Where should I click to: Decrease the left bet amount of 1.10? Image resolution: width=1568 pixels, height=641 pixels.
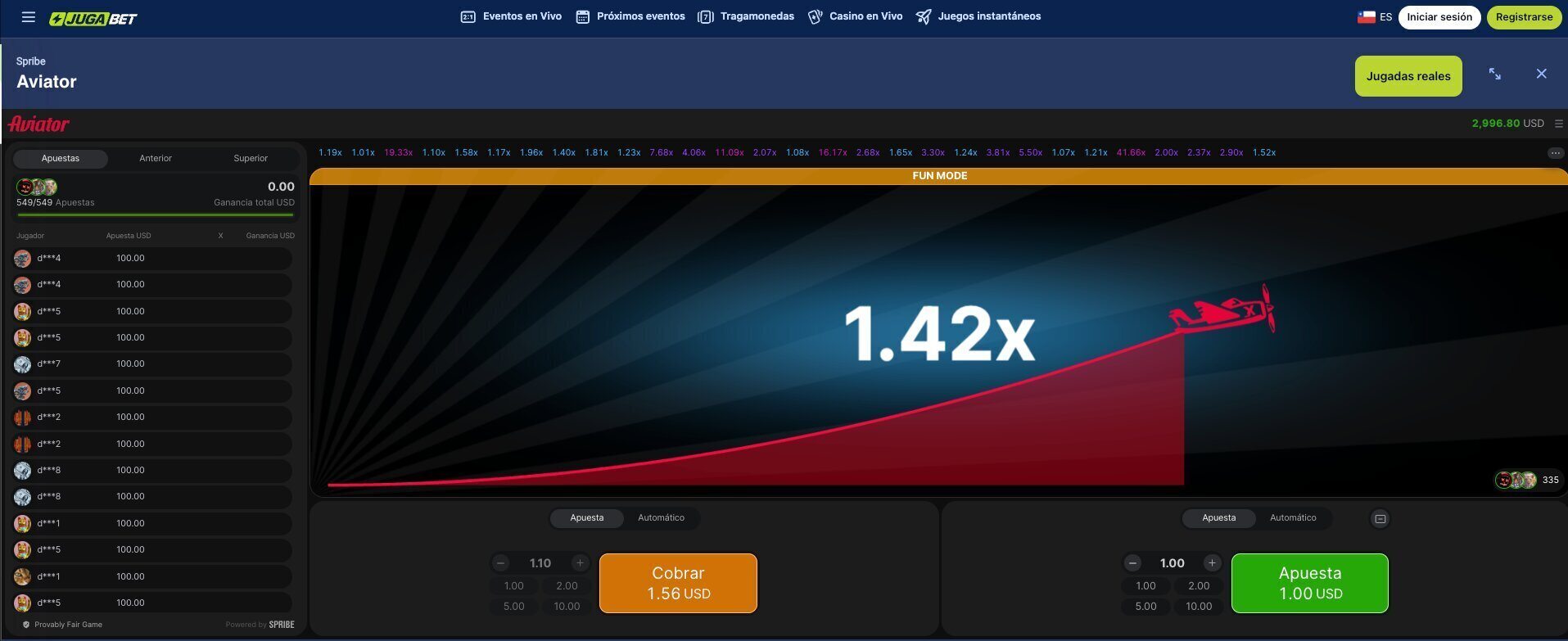(x=500, y=563)
